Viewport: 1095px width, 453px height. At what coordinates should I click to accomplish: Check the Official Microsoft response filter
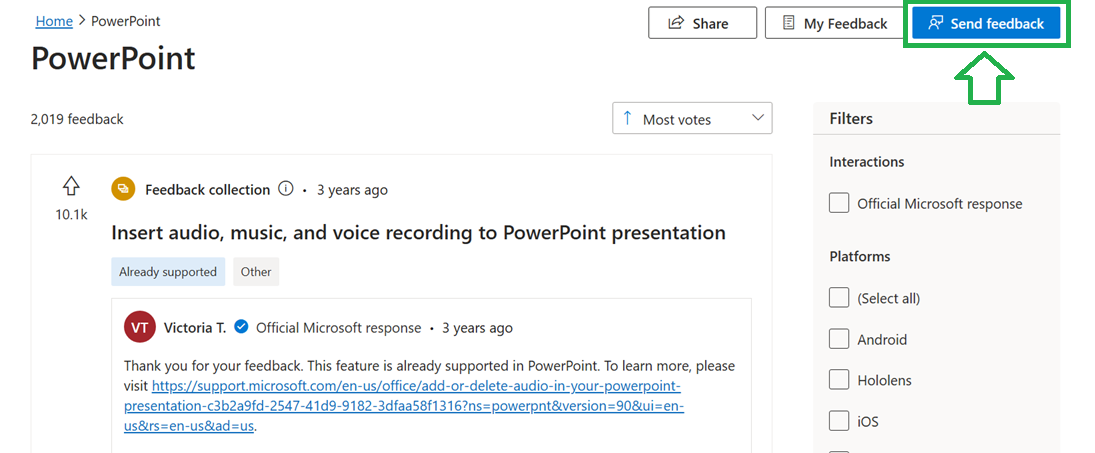[x=839, y=204]
